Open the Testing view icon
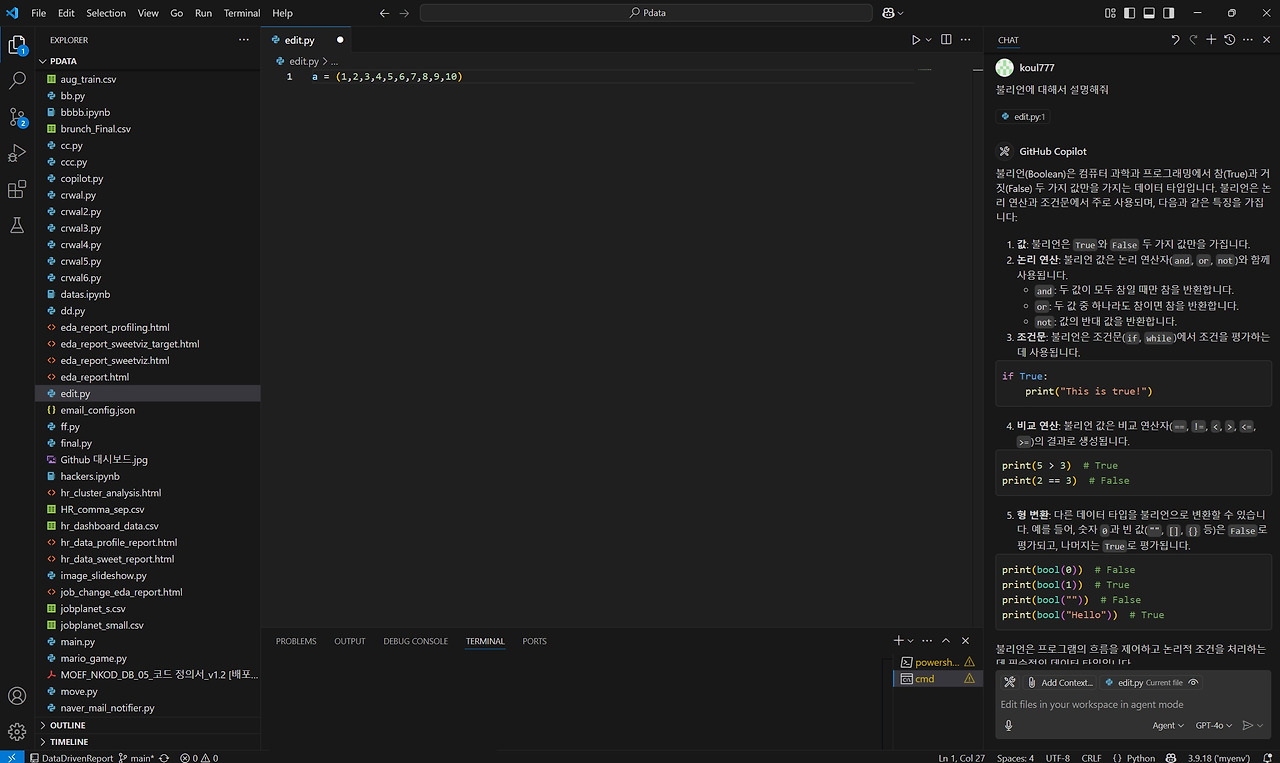 click(x=16, y=225)
